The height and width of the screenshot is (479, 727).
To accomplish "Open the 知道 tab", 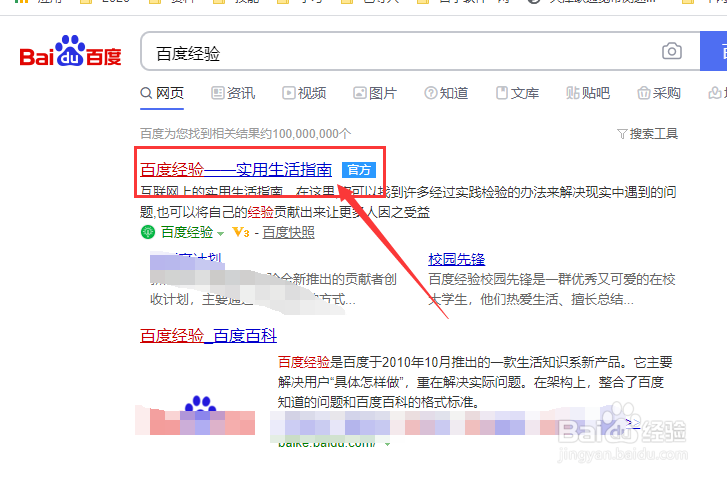I will pyautogui.click(x=446, y=93).
